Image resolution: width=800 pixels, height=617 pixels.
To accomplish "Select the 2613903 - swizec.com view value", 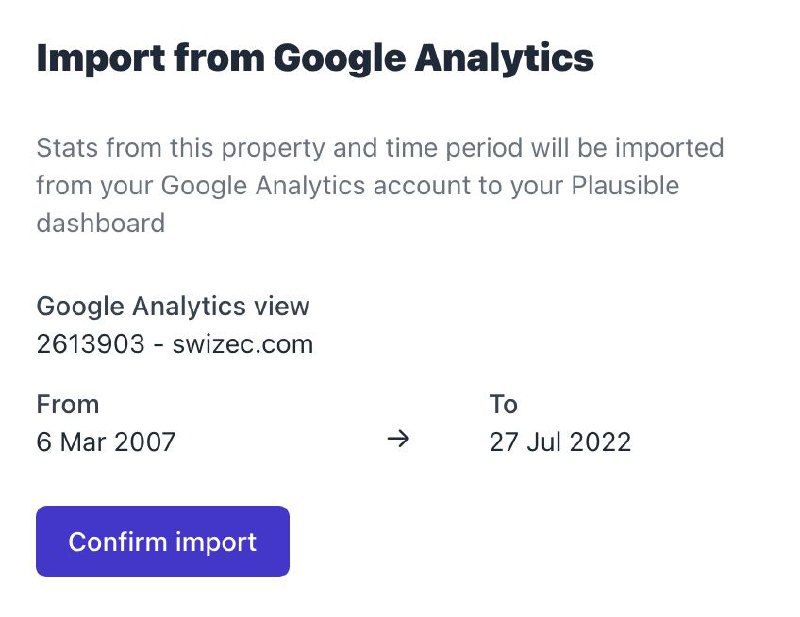I will (174, 344).
